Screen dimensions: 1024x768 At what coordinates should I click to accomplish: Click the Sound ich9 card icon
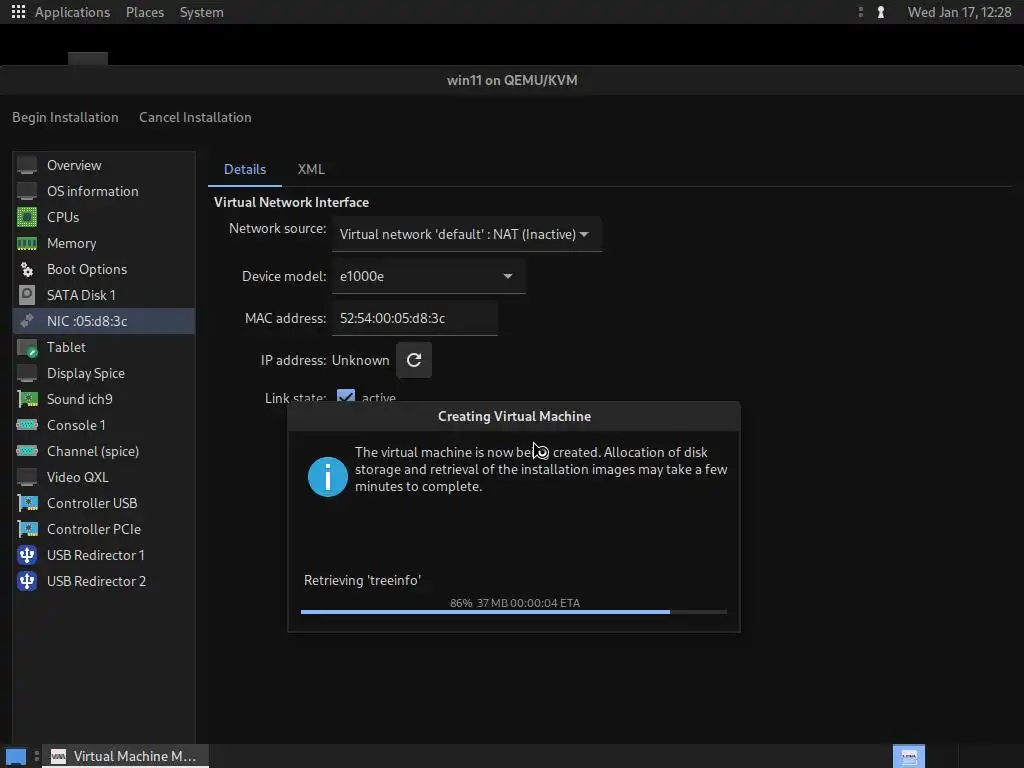(x=27, y=399)
